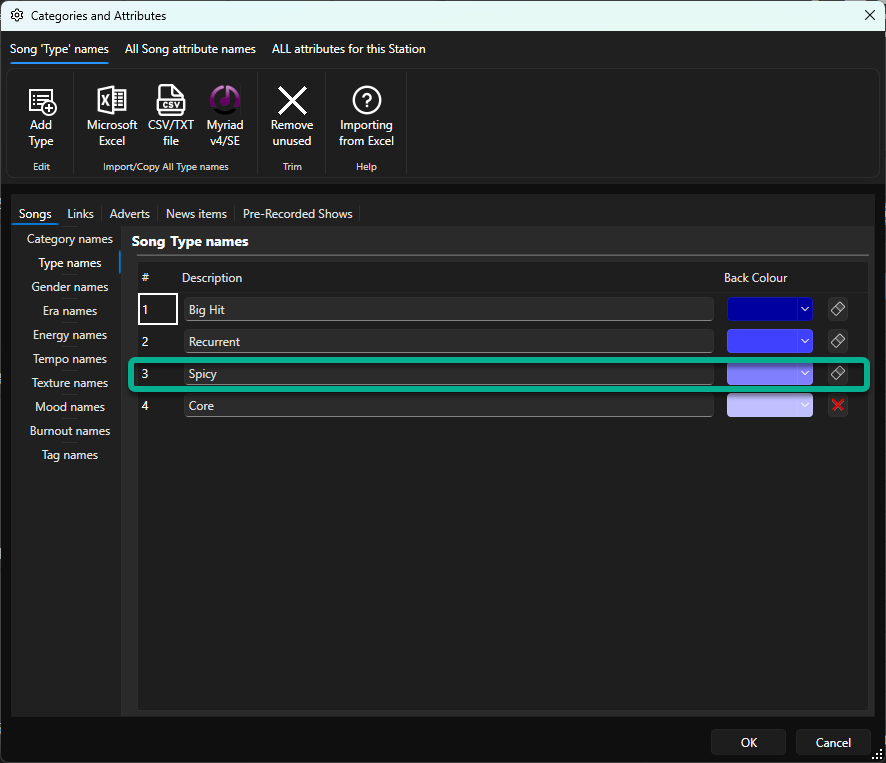Image resolution: width=886 pixels, height=763 pixels.
Task: Edit the Spicy description field
Action: [449, 374]
